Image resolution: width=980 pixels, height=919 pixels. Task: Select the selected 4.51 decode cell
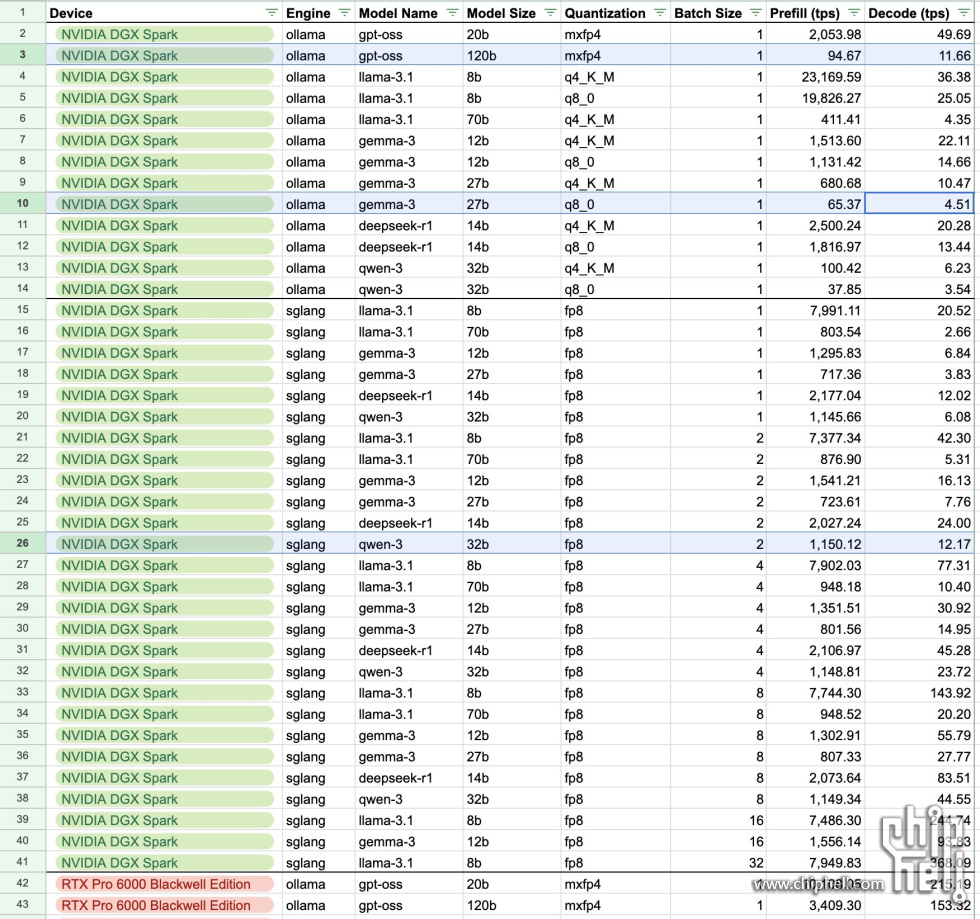[920, 204]
